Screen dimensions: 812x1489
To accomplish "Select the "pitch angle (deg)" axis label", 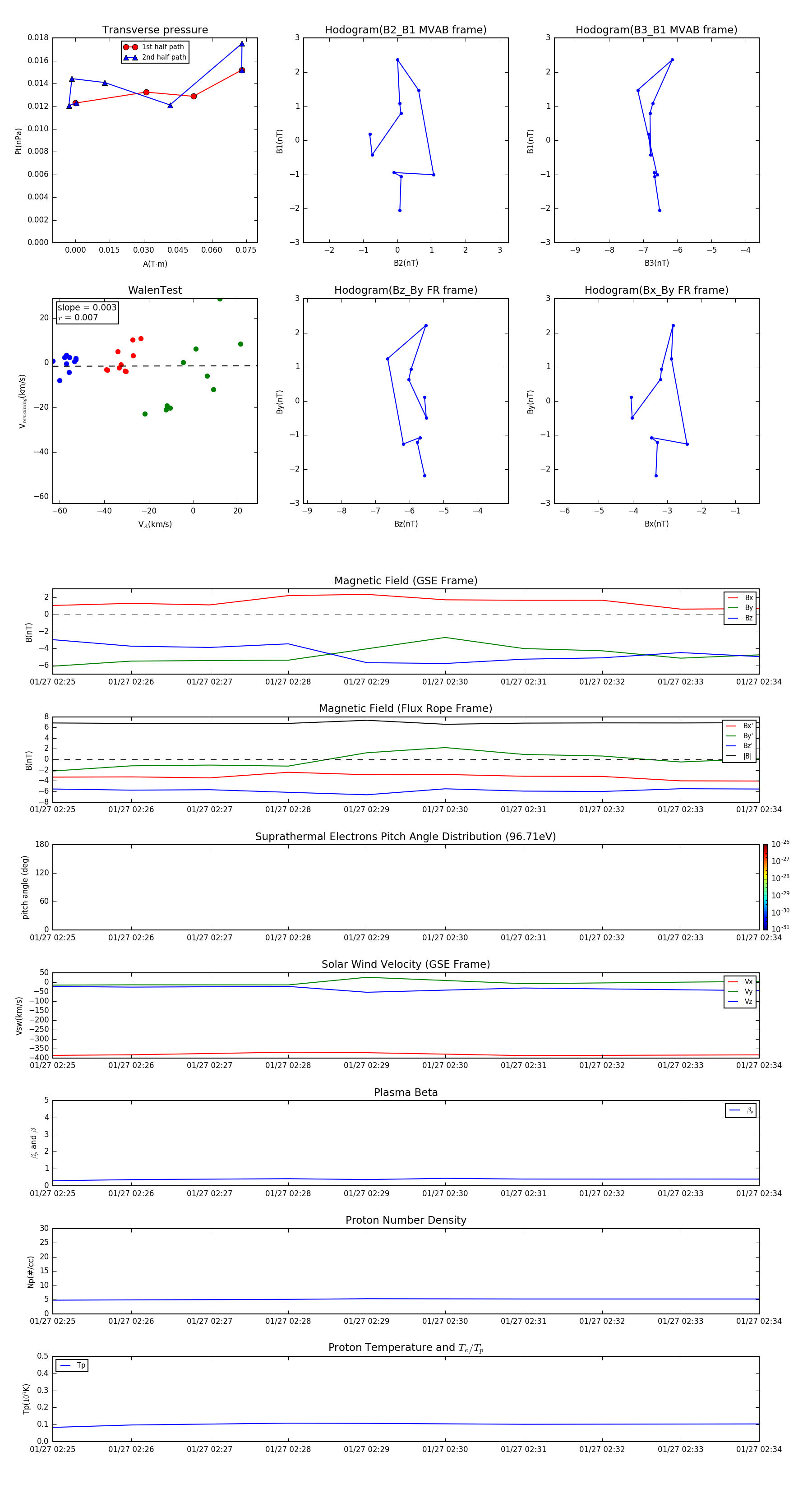I will pyautogui.click(x=25, y=887).
